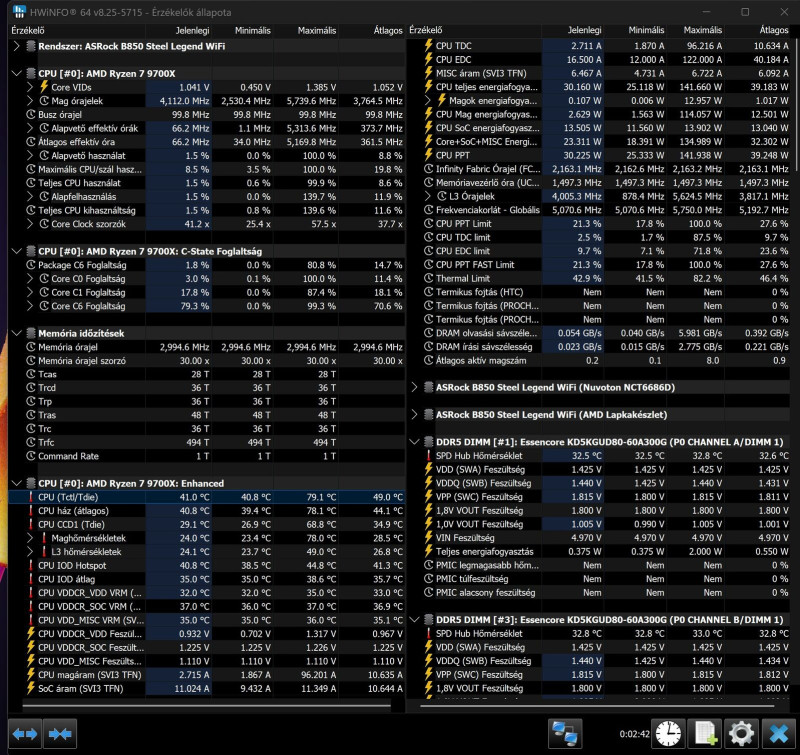Start logging with the sheet-plus icon
The height and width of the screenshot is (755, 800).
click(x=705, y=734)
